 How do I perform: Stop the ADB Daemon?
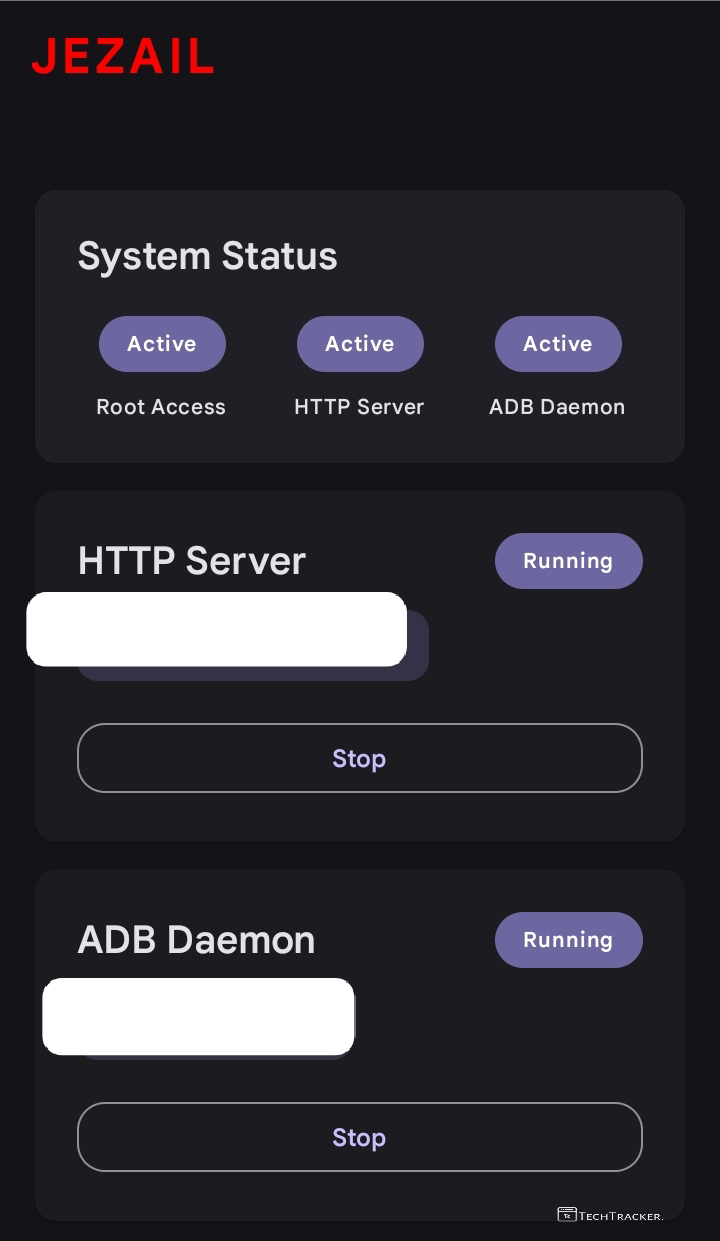point(359,1137)
